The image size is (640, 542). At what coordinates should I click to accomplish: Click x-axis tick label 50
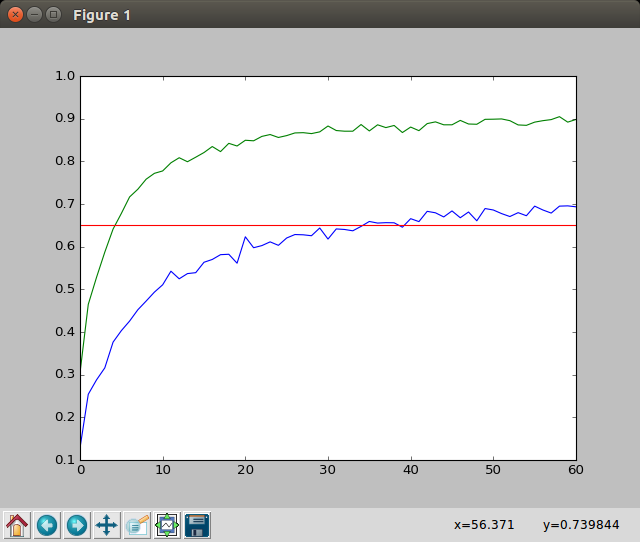(x=493, y=470)
